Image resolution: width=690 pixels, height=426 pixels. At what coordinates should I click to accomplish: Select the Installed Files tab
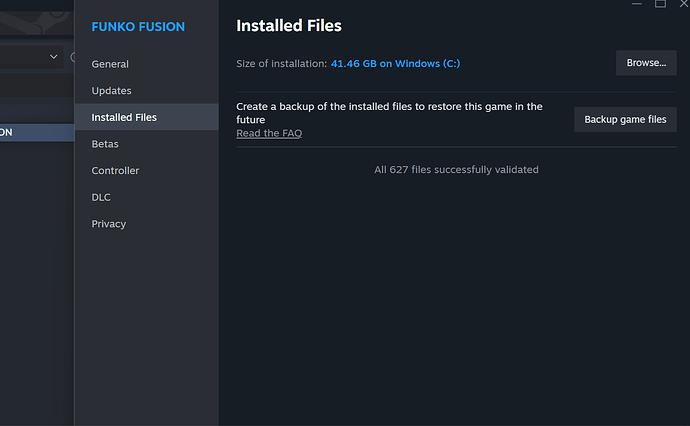point(124,118)
